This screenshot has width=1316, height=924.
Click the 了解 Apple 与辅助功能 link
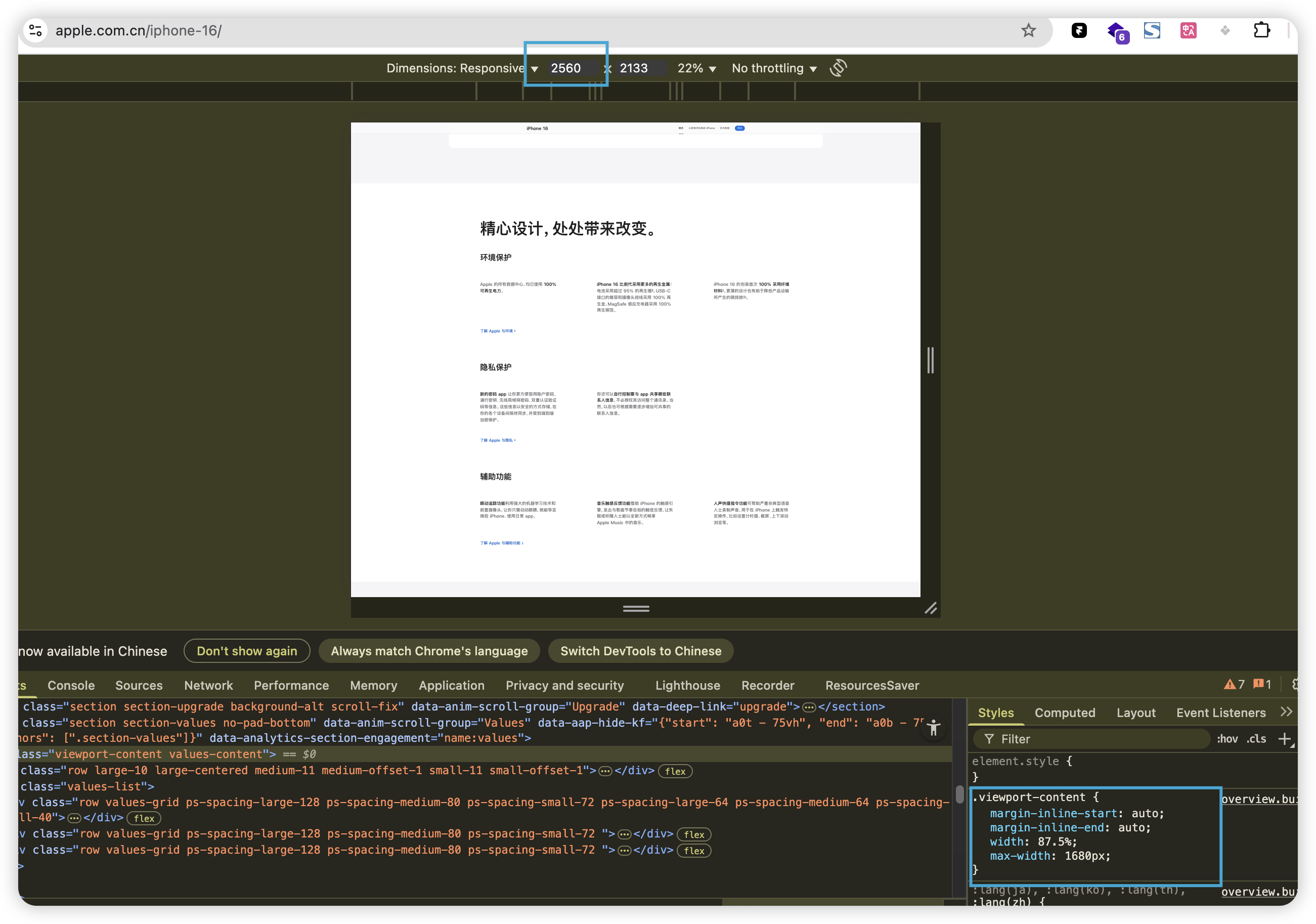coord(502,542)
